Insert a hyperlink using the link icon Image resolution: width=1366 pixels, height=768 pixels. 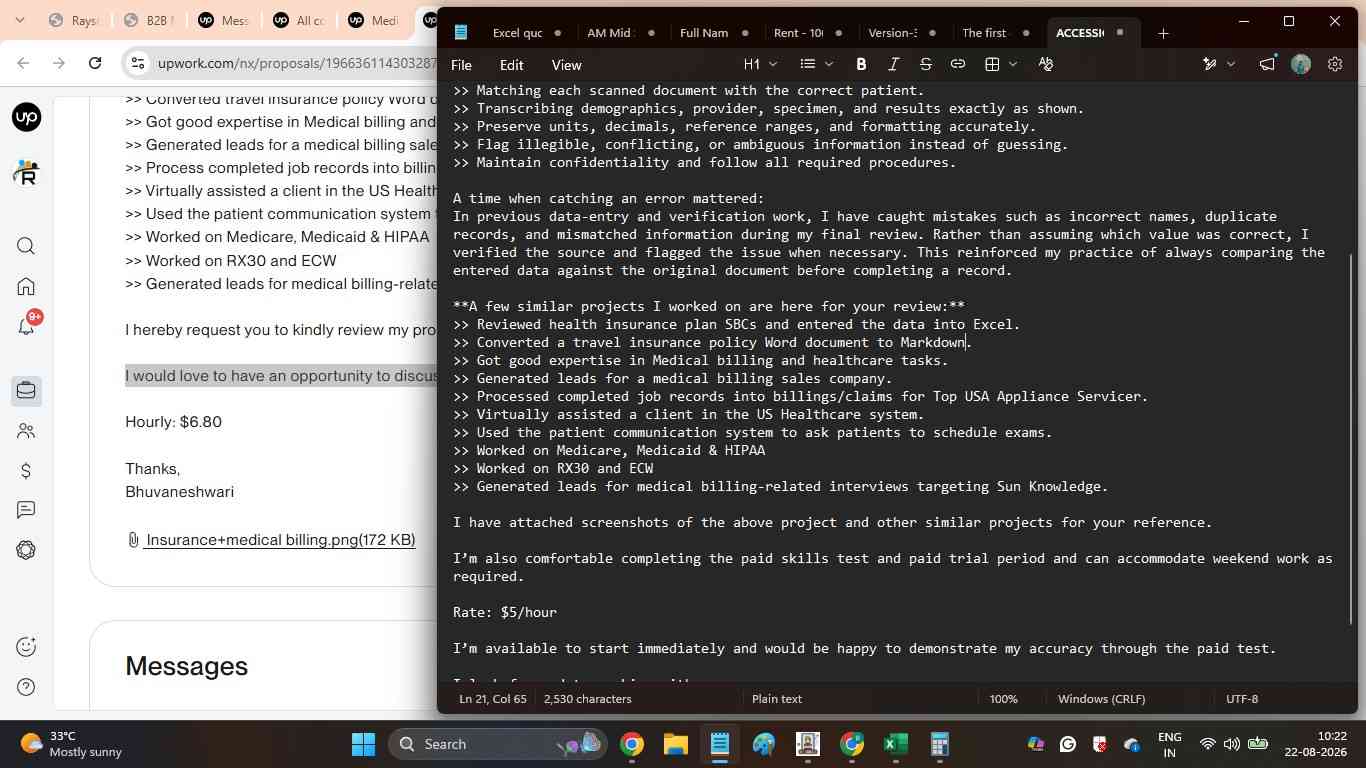(x=957, y=64)
